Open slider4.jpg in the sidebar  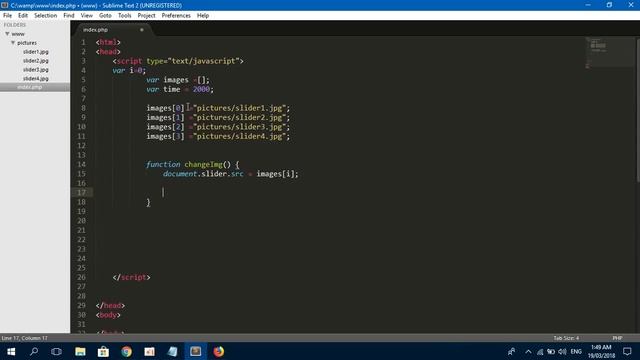click(36, 78)
